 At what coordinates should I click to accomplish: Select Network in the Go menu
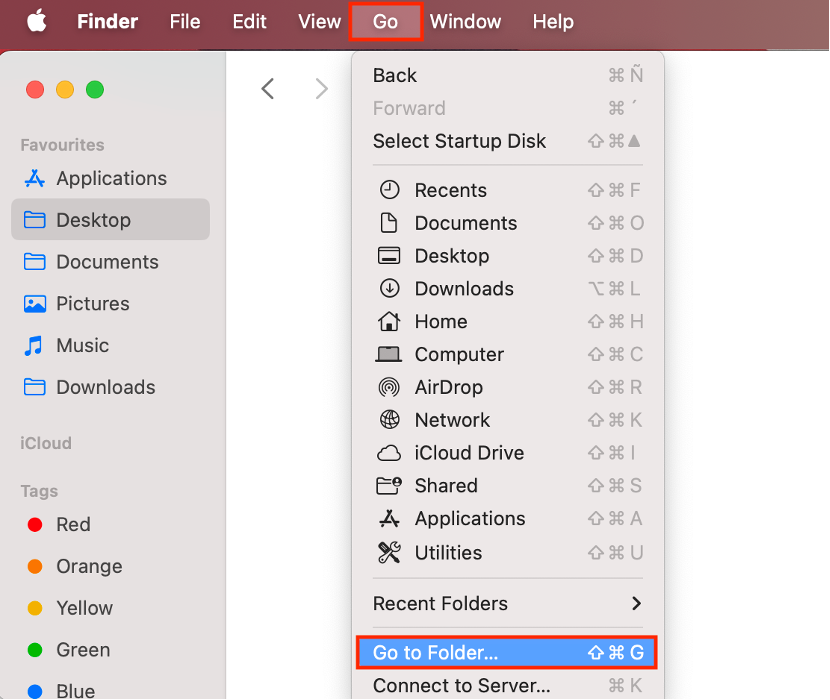coord(452,420)
